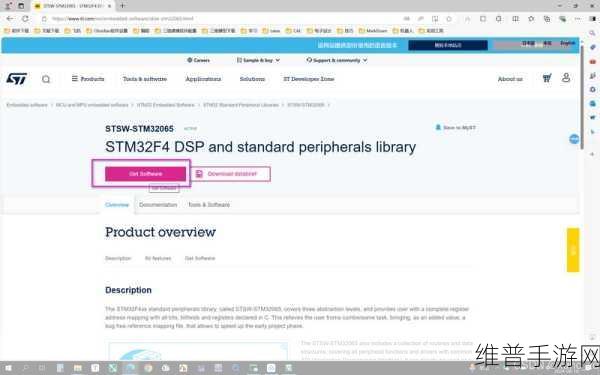
Task: Click the favorites star toolbar icon
Action: (x=531, y=18)
